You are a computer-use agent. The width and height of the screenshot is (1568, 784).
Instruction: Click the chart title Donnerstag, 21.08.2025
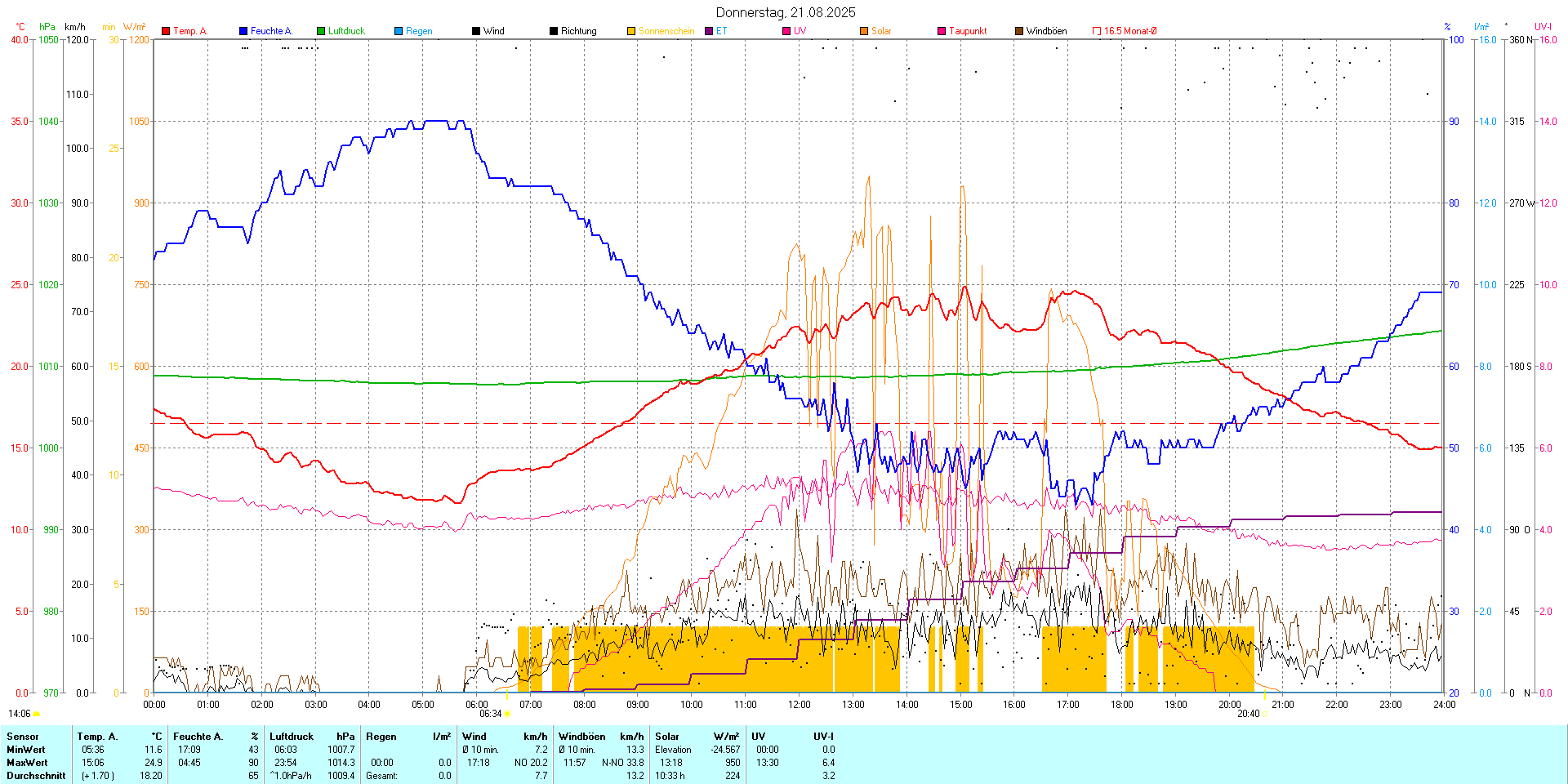786,12
